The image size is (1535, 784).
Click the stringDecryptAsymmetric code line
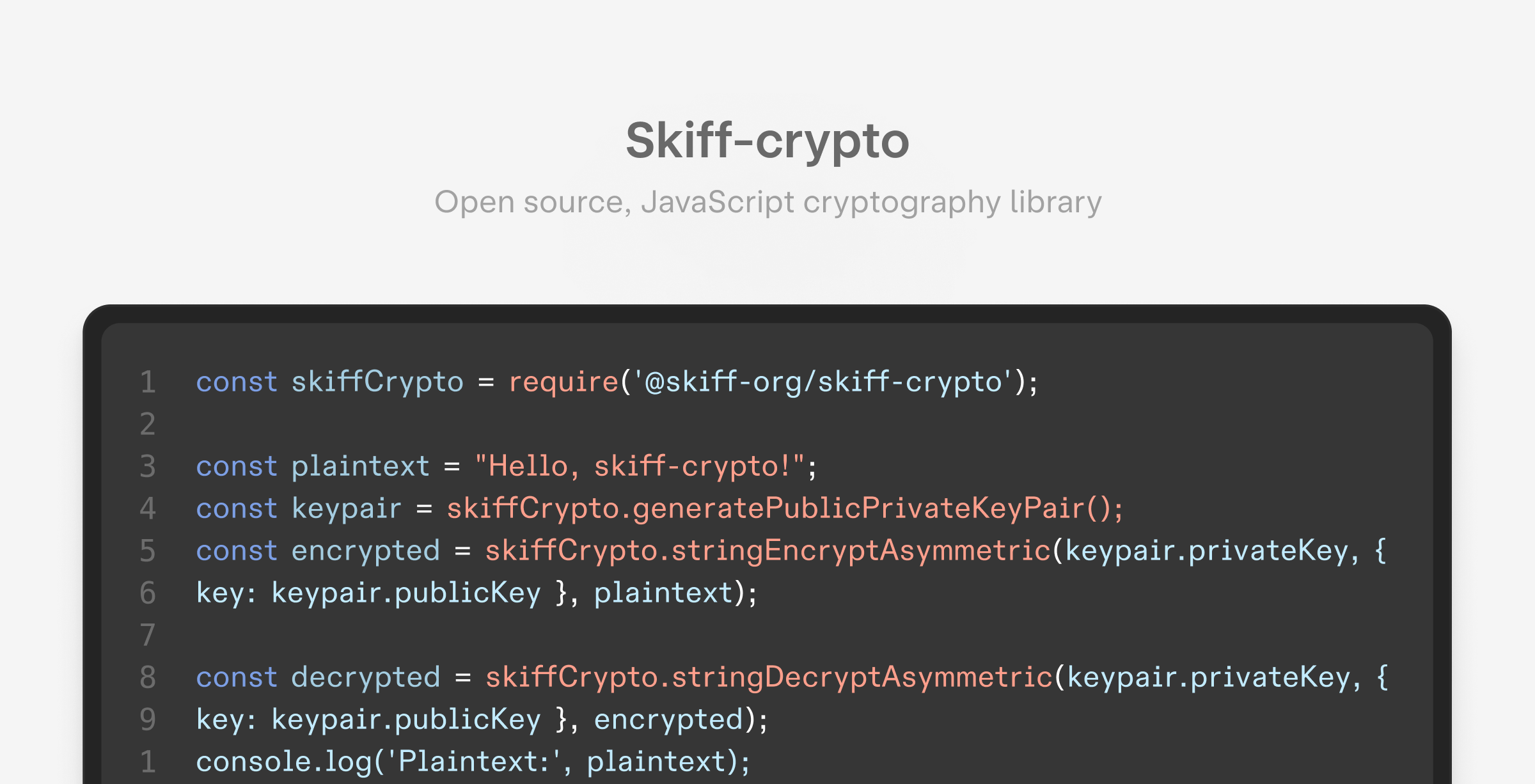pyautogui.click(x=792, y=678)
